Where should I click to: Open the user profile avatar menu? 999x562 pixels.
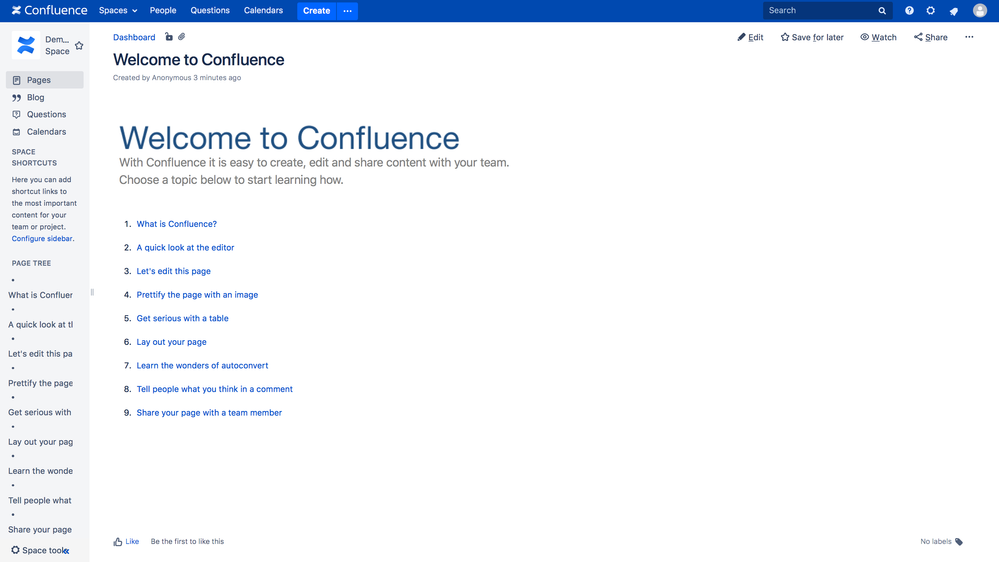click(980, 10)
